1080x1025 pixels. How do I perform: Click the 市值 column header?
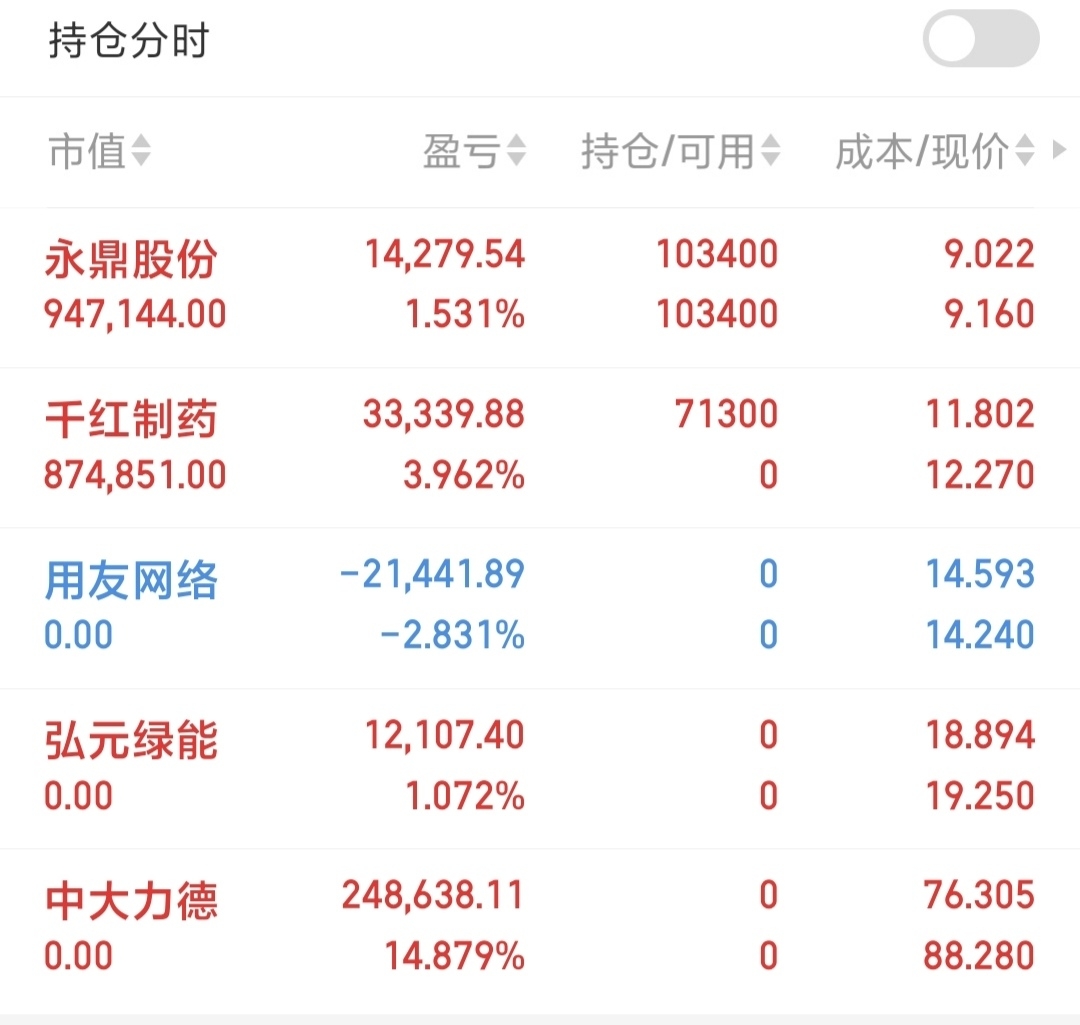coord(87,151)
